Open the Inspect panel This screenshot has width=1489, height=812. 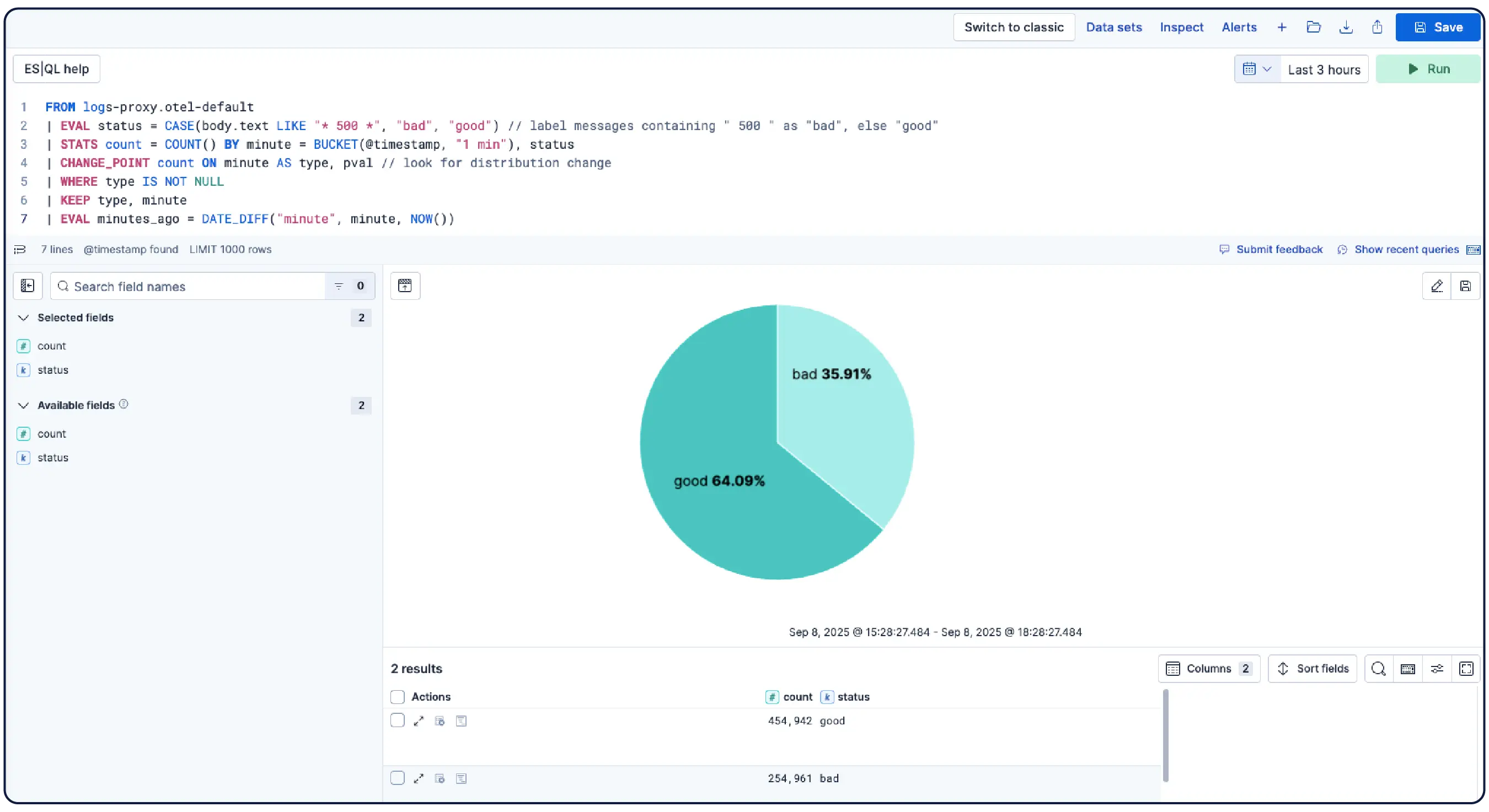(1181, 27)
